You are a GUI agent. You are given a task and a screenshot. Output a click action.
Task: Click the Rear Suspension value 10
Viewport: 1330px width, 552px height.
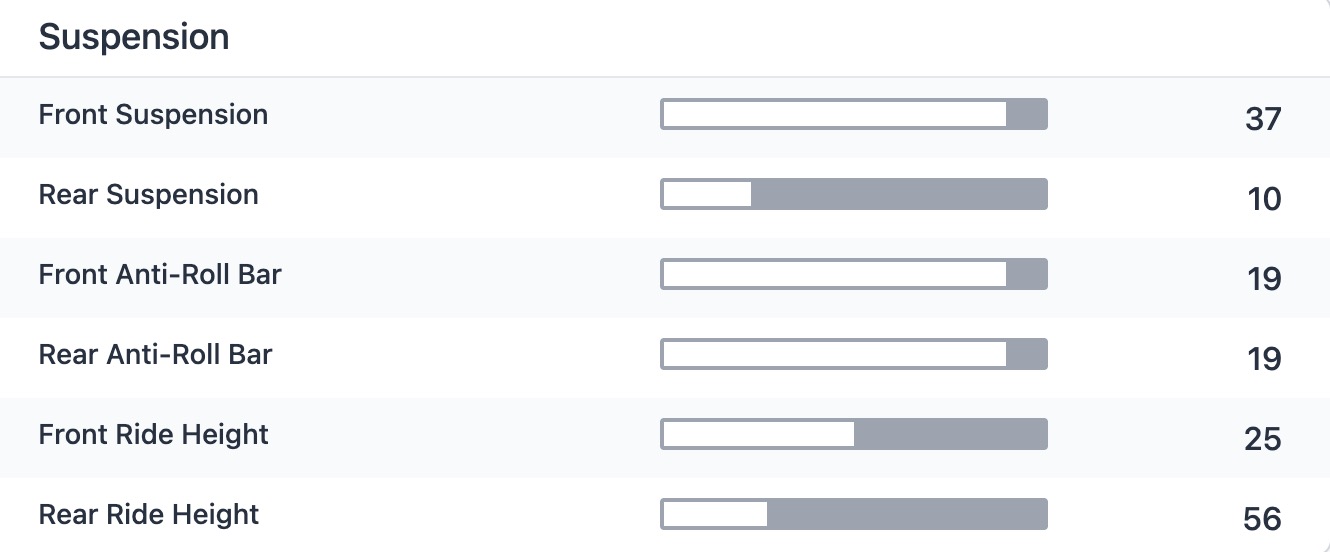1264,199
